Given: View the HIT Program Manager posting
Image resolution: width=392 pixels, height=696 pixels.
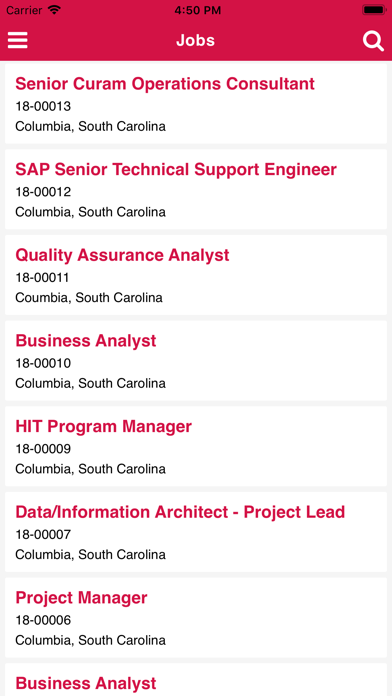Looking at the screenshot, I should click(x=196, y=446).
